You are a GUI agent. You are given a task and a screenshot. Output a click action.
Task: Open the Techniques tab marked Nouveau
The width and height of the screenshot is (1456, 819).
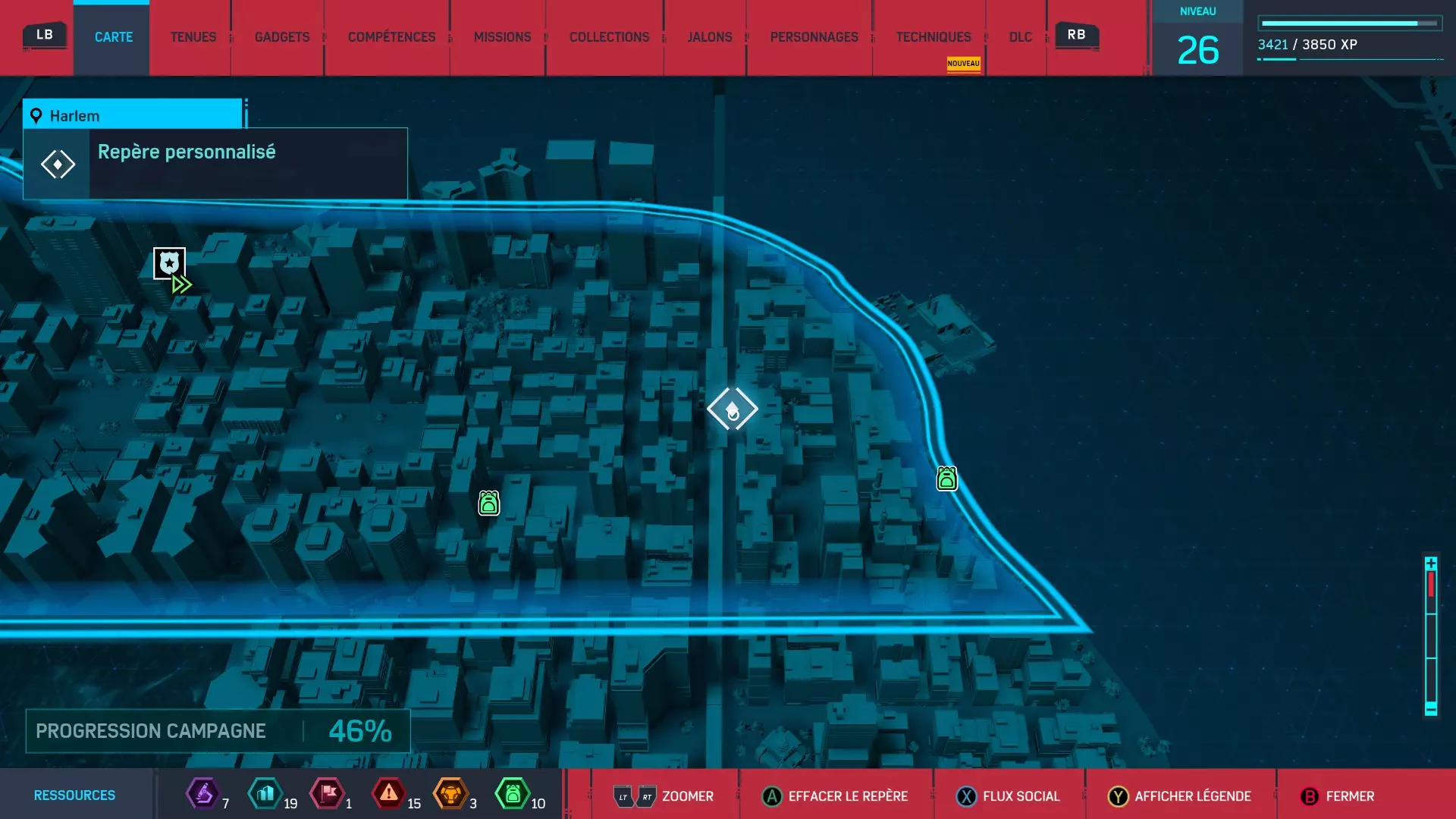coord(933,37)
